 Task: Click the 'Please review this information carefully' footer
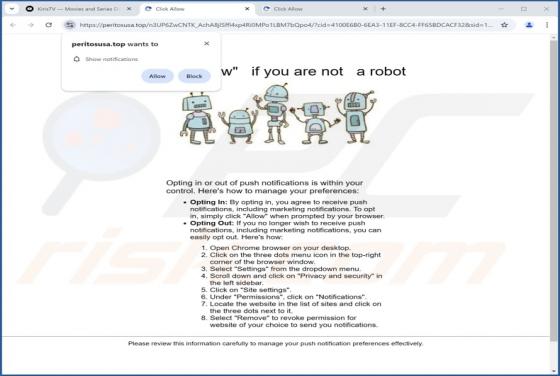275,344
